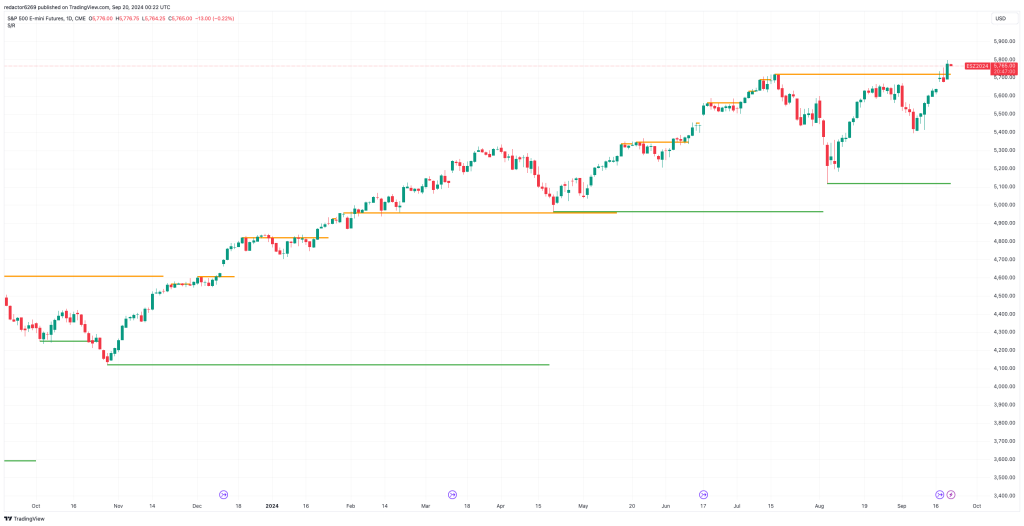Click the 5,000.00 price axis label
The width and height of the screenshot is (1024, 526).
tap(1004, 204)
